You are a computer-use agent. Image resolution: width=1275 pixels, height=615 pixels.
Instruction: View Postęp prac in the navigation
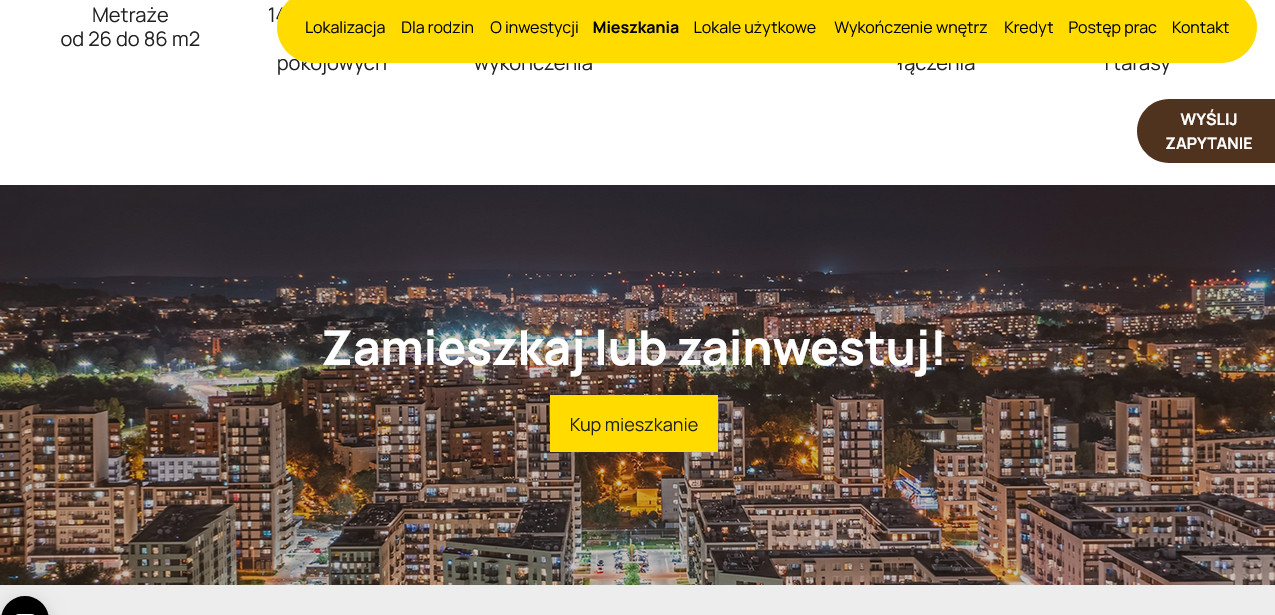1113,27
